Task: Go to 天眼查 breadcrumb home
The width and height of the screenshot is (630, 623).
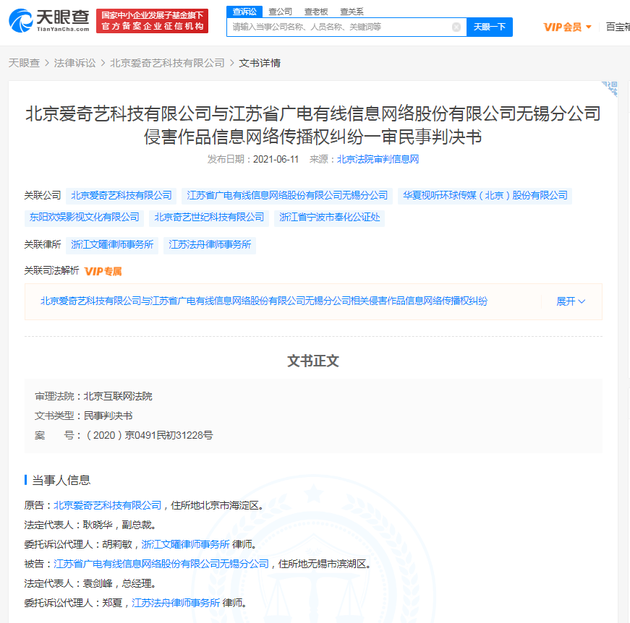Action: [x=24, y=63]
